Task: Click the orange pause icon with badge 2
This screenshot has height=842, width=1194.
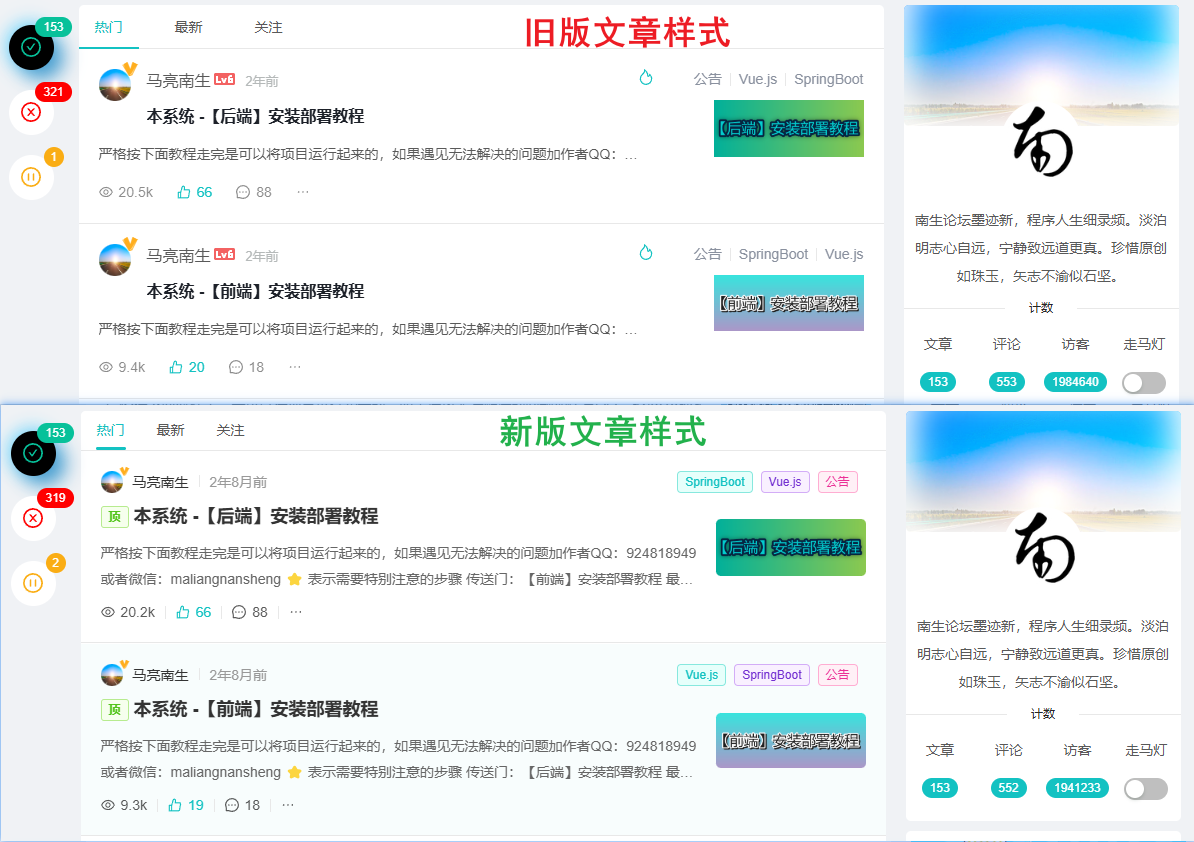Action: (x=33, y=583)
